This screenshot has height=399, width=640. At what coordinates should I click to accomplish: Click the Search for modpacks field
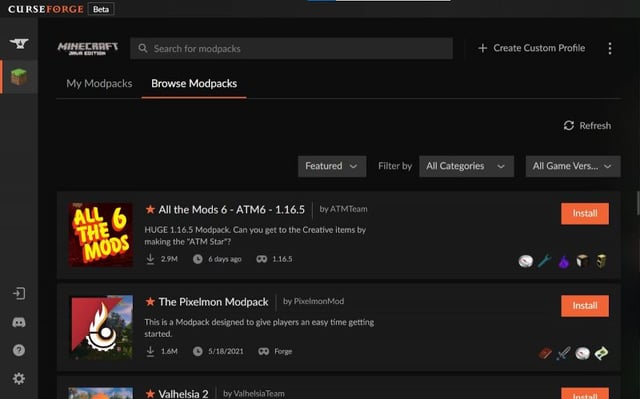(x=291, y=48)
